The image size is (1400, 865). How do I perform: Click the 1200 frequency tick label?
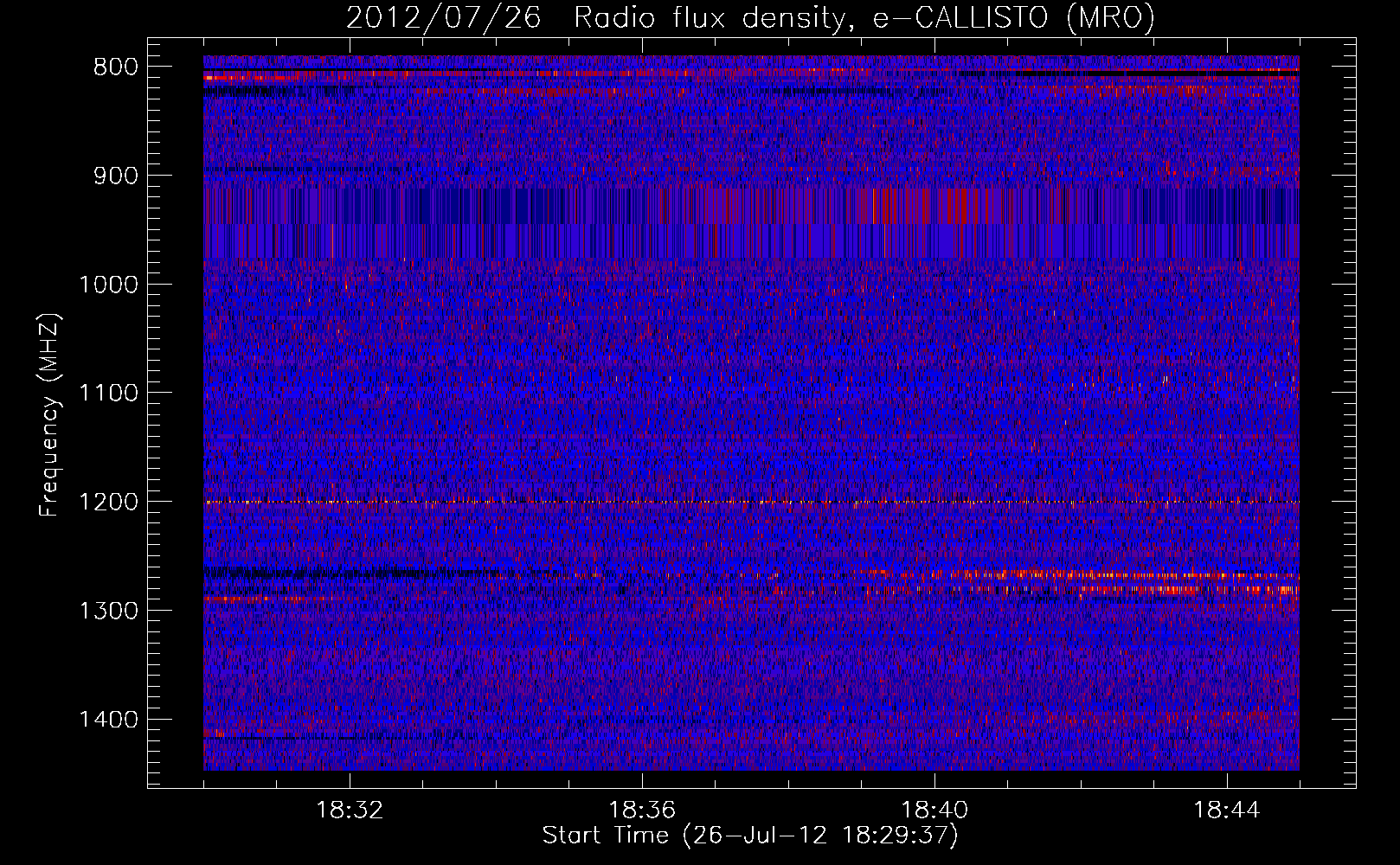(109, 503)
